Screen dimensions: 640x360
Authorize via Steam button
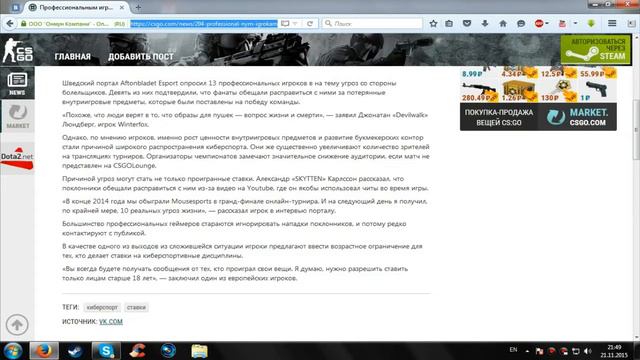(596, 49)
